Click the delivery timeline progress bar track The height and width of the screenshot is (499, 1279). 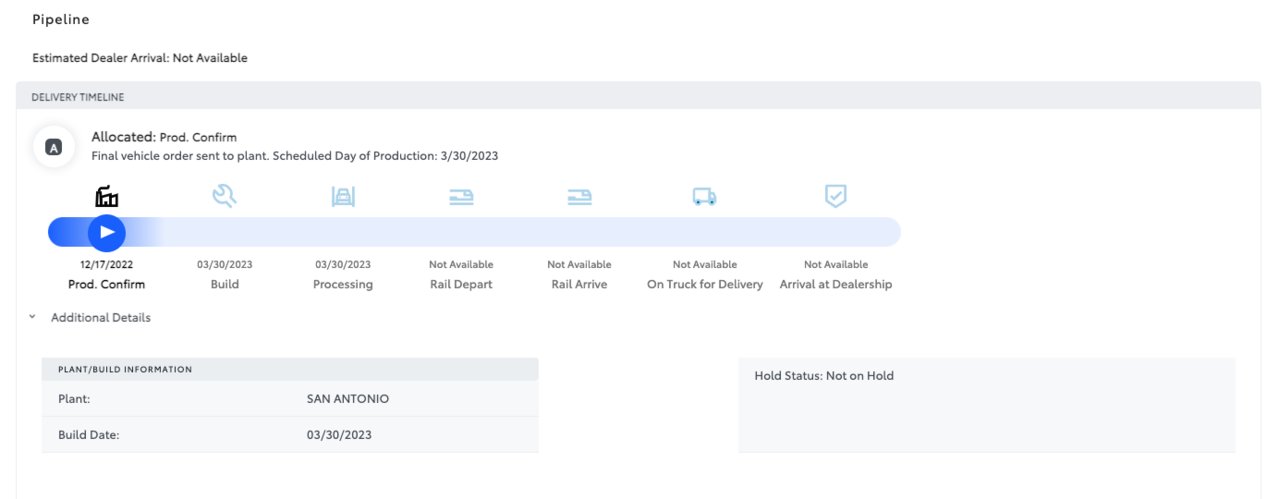point(474,232)
